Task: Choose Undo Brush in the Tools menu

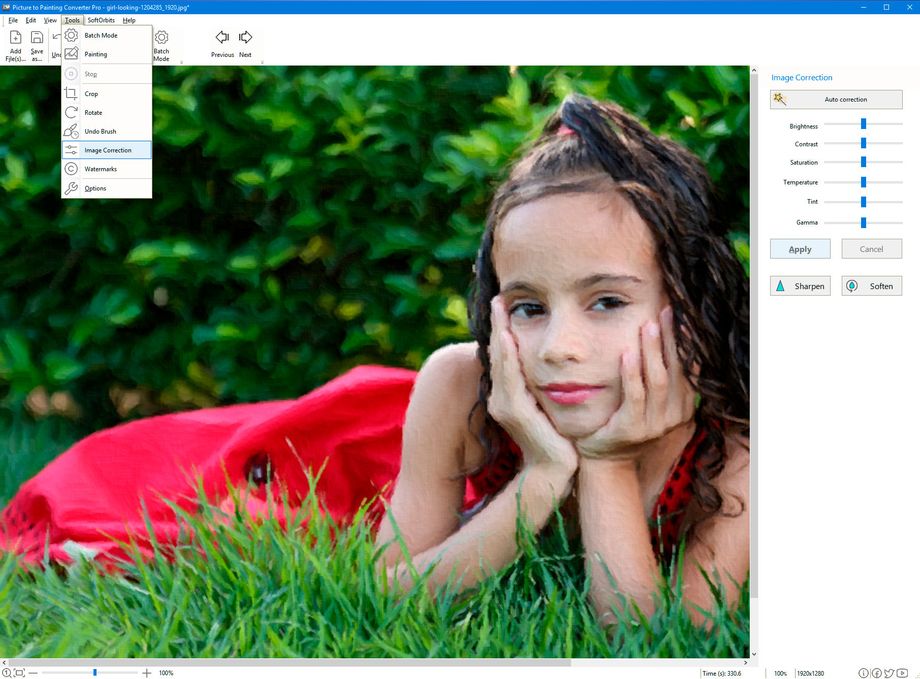Action: [98, 131]
